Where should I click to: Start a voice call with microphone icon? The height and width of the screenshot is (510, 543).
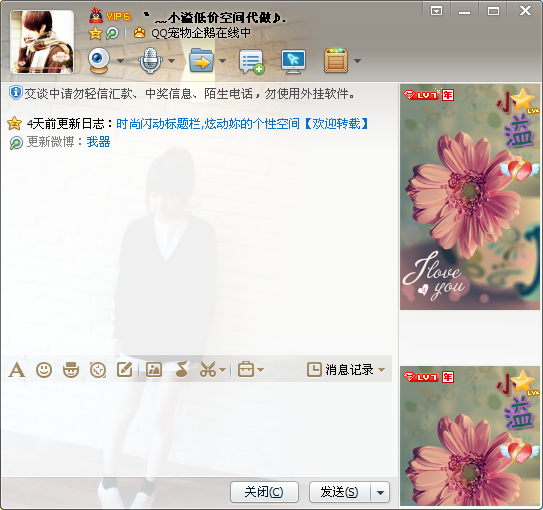(x=150, y=61)
